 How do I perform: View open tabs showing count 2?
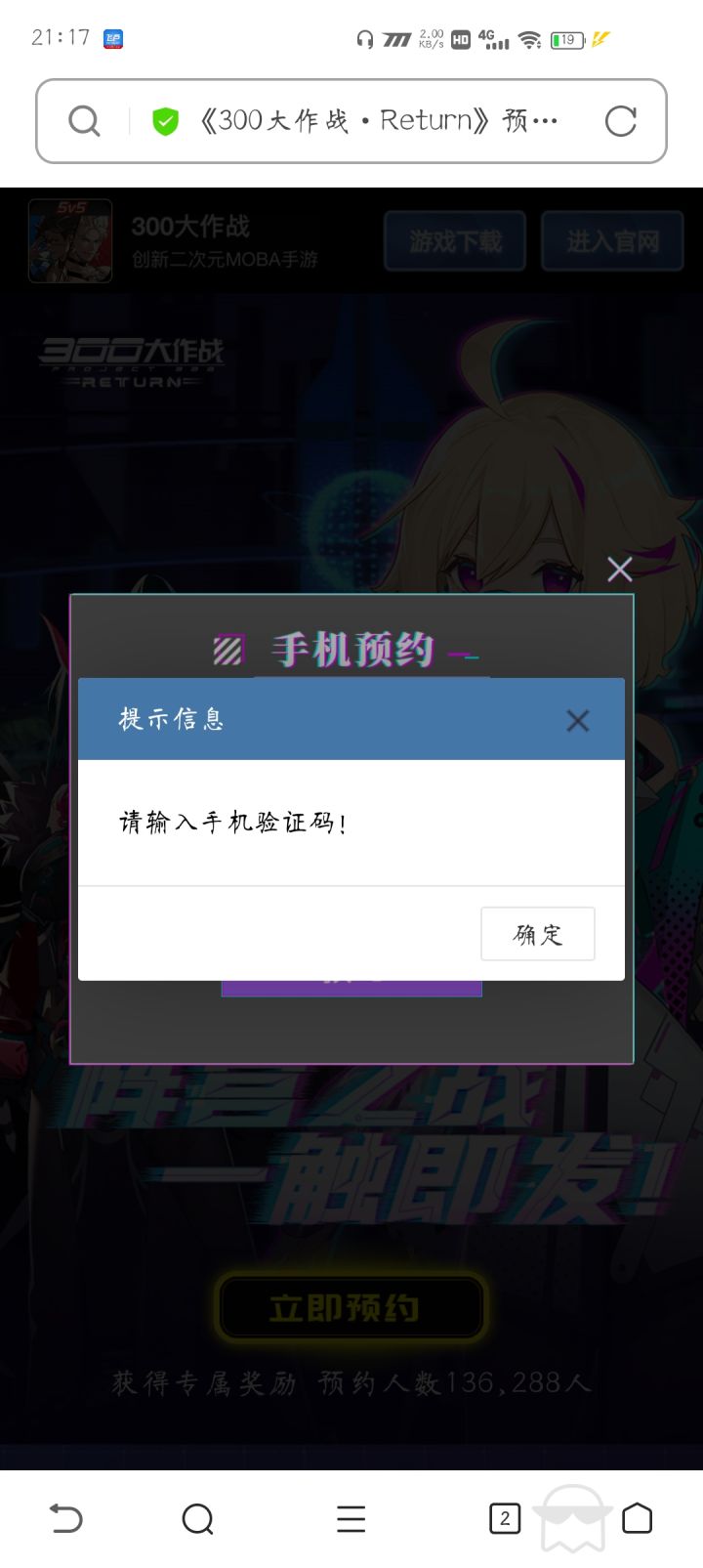(504, 1518)
